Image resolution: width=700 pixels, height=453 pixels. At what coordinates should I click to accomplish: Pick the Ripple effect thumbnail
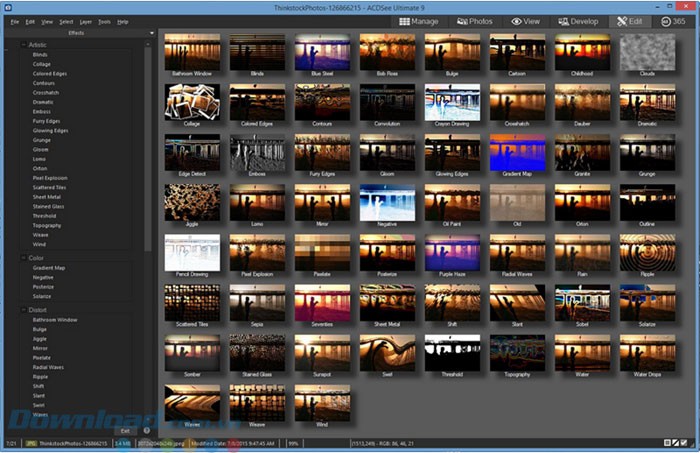(x=647, y=254)
